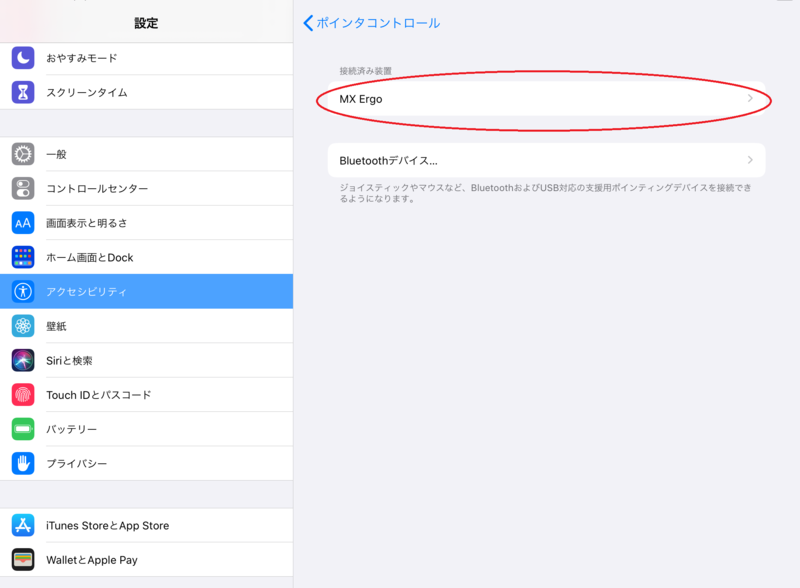800x588 pixels.
Task: Click the スクリーンタイム hourglass icon
Action: (21, 91)
